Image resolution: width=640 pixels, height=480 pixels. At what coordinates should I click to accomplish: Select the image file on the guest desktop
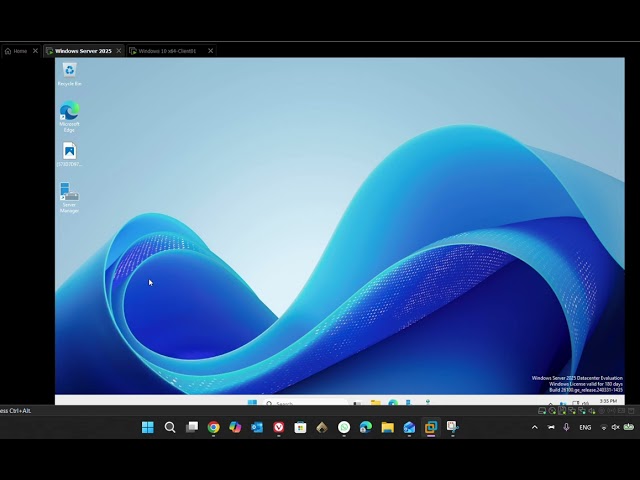pyautogui.click(x=69, y=154)
